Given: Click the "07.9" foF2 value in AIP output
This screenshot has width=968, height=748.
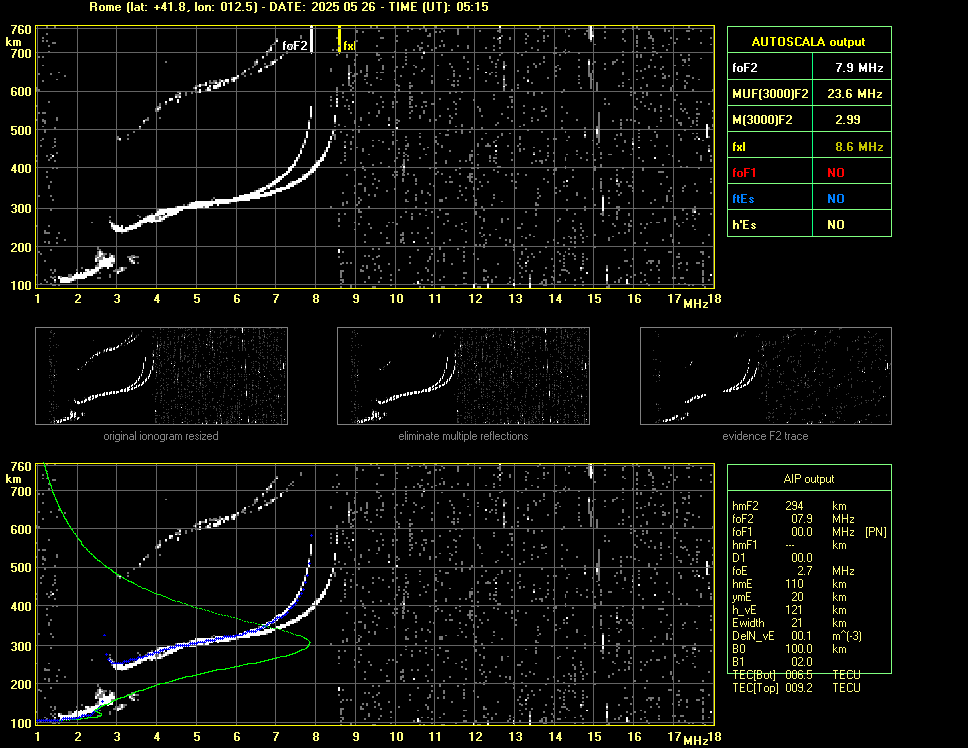Looking at the screenshot, I should point(801,519).
